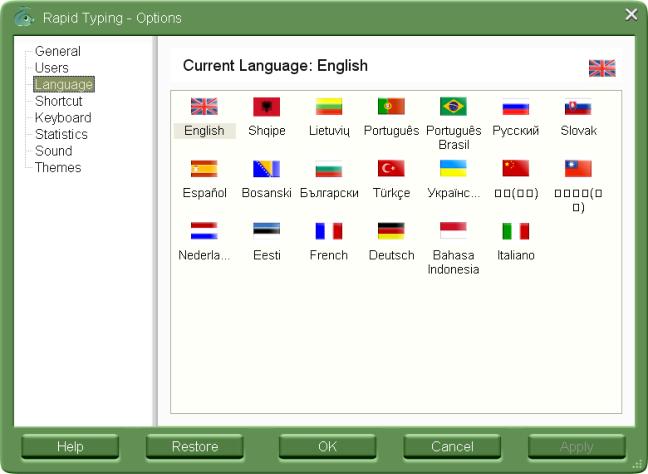The height and width of the screenshot is (474, 648).
Task: Choose the Brazilian flag for Português Brasil
Action: click(x=453, y=107)
